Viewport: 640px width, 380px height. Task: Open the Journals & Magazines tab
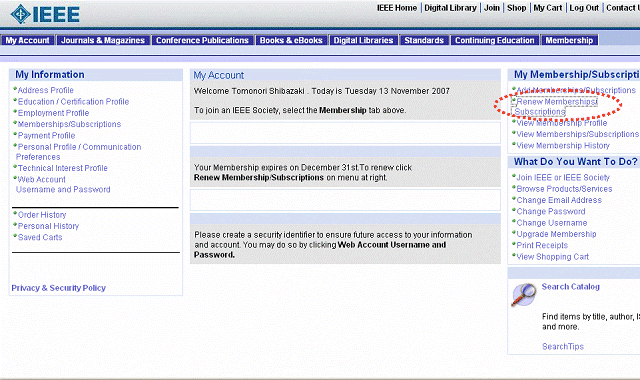point(103,40)
